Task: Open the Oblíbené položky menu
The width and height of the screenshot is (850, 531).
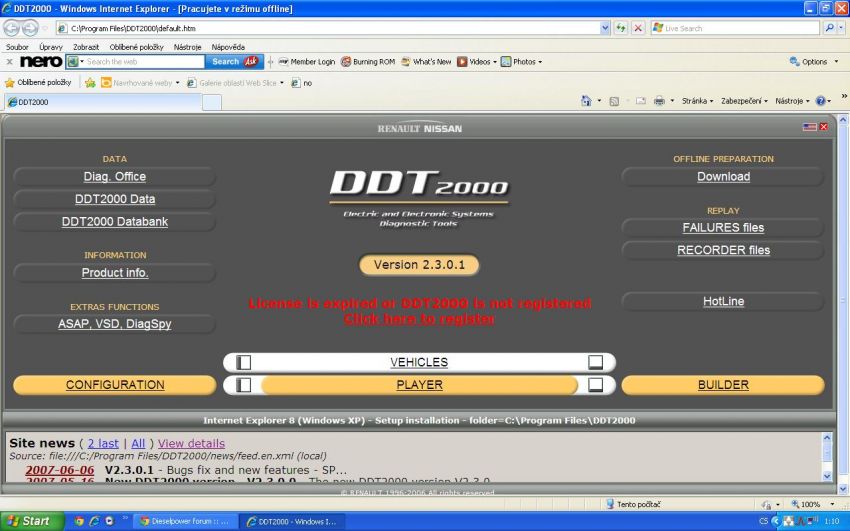Action: [136, 47]
